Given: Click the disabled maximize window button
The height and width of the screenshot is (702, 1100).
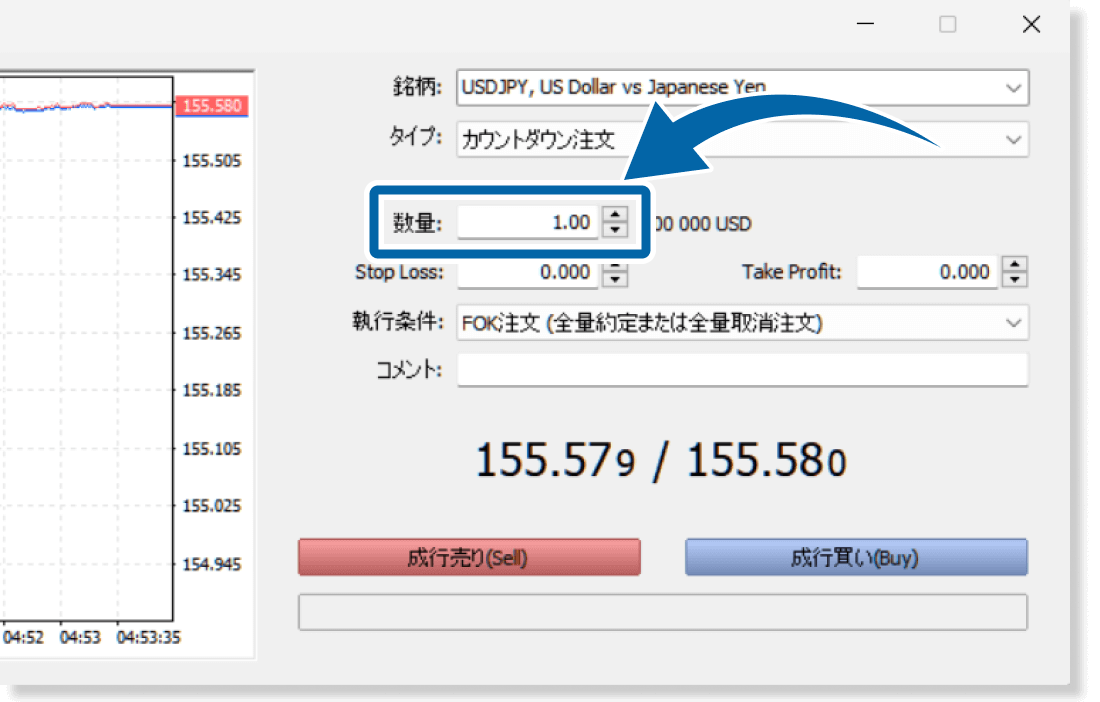Looking at the screenshot, I should click(948, 25).
